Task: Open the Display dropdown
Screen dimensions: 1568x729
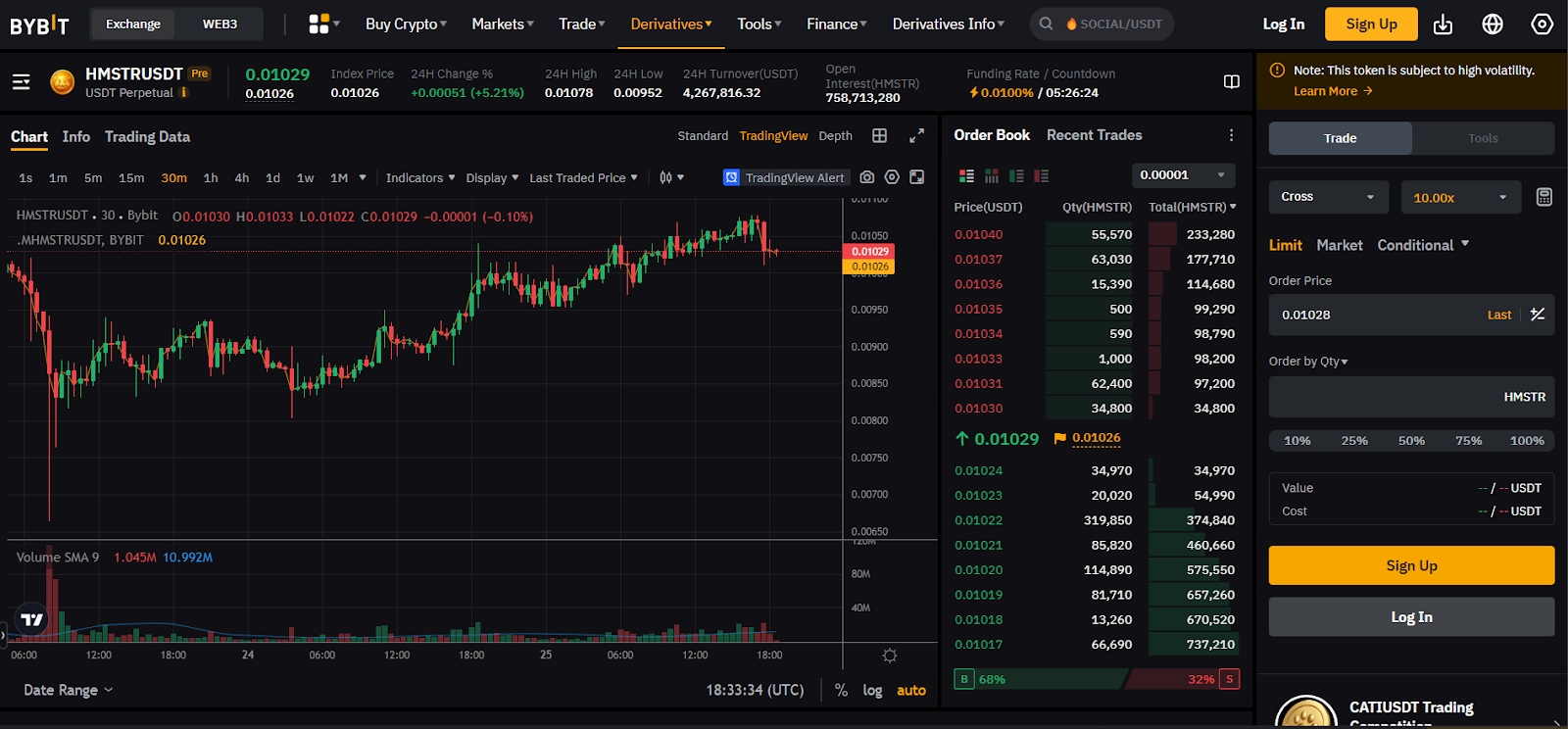Action: point(492,177)
